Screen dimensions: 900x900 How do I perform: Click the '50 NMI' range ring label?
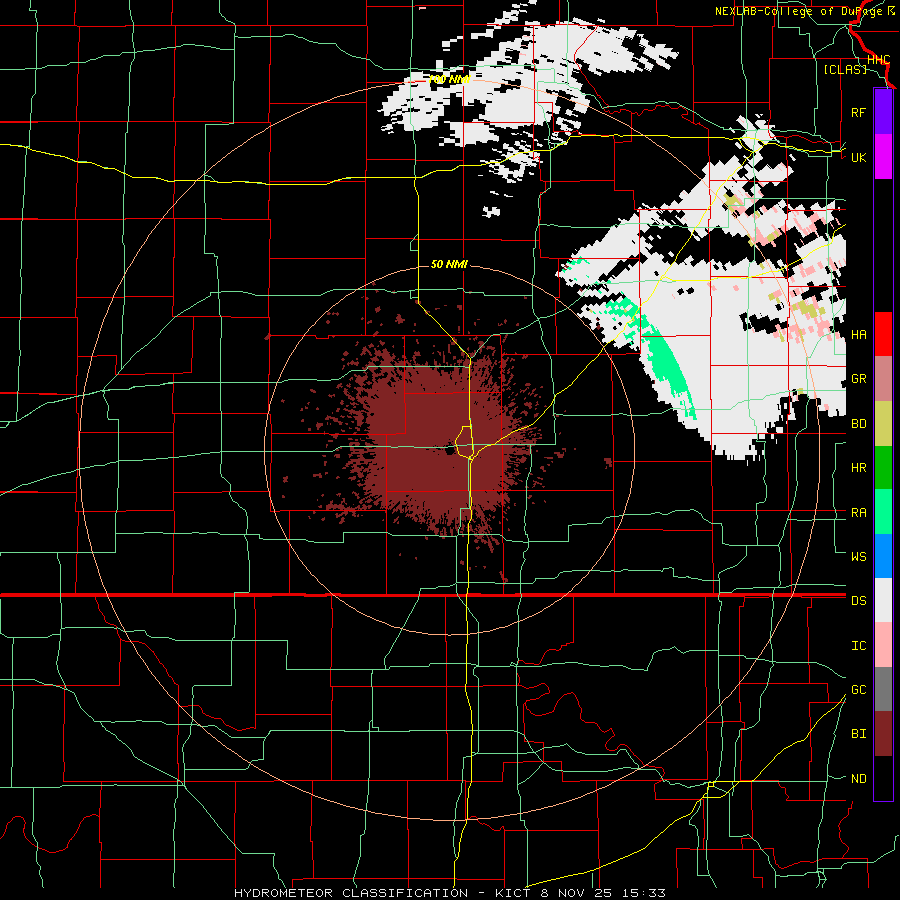coord(449,264)
